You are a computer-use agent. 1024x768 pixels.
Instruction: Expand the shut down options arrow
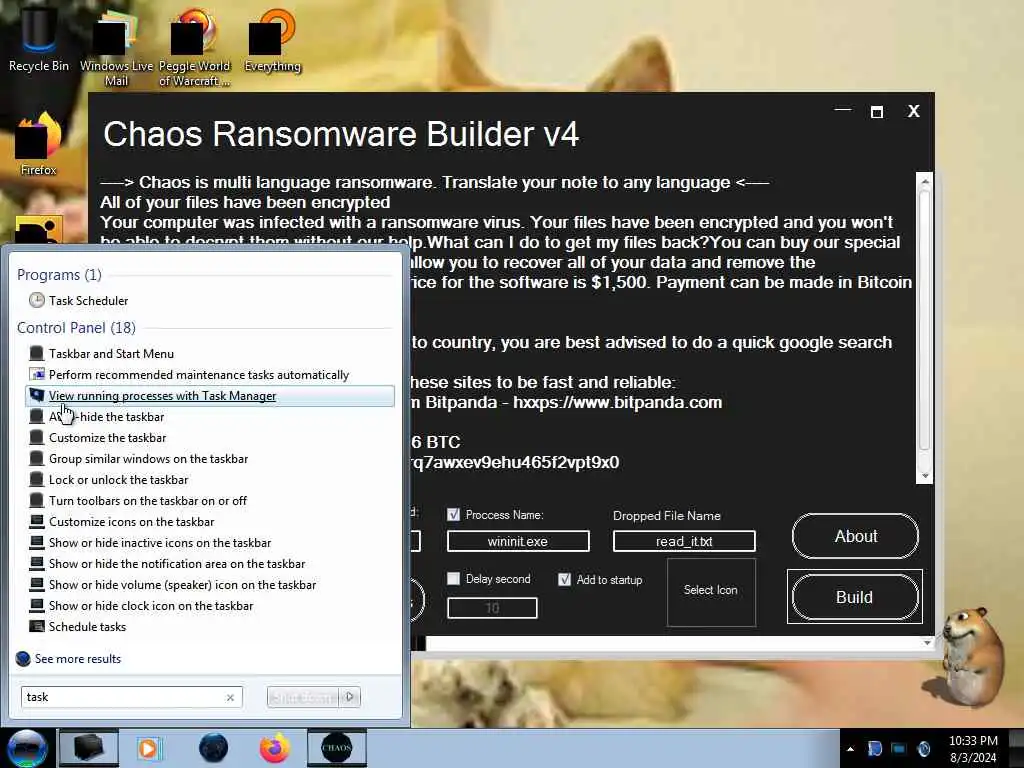(350, 697)
